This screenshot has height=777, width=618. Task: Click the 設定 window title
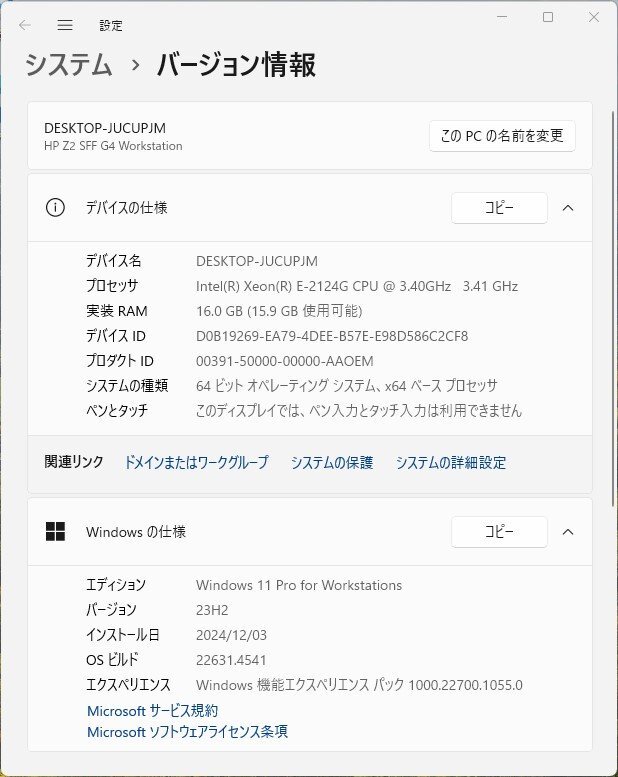[x=111, y=25]
